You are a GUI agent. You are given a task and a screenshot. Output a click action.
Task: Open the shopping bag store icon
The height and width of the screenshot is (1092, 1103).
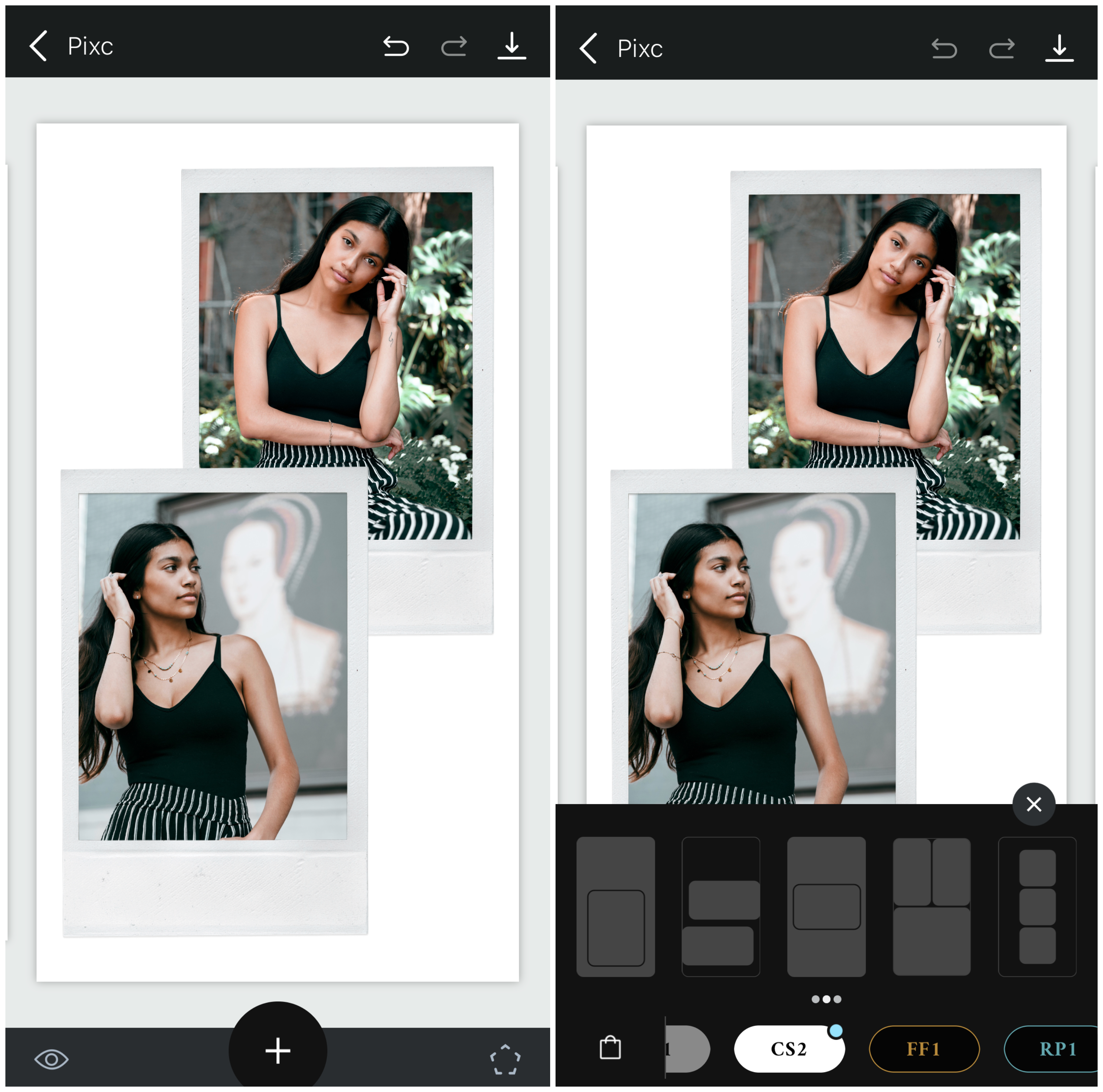[610, 1048]
